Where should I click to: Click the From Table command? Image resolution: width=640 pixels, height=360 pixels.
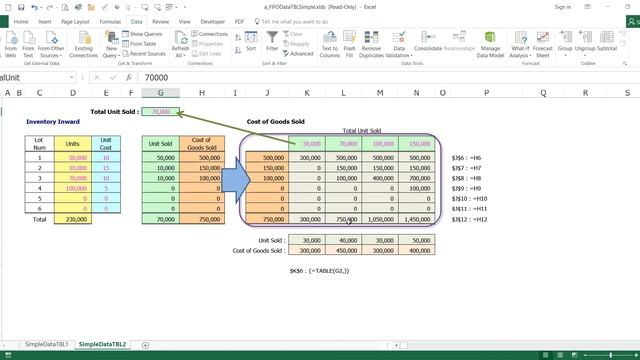click(139, 44)
